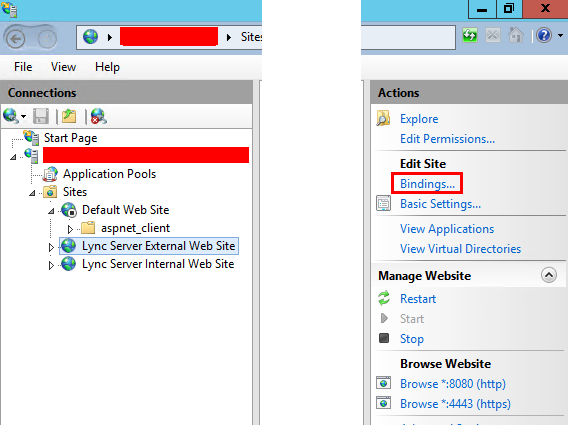Select Start Page in the tree
This screenshot has width=568, height=425.
(71, 138)
